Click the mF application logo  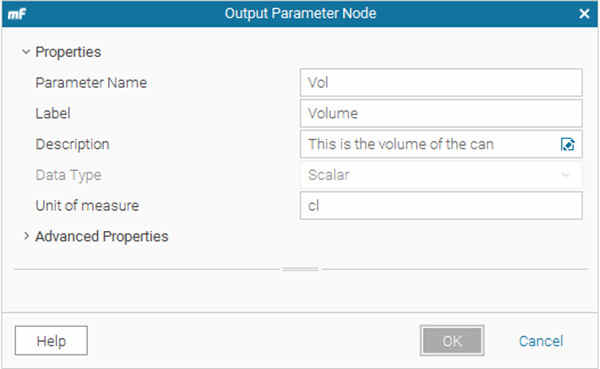point(16,14)
